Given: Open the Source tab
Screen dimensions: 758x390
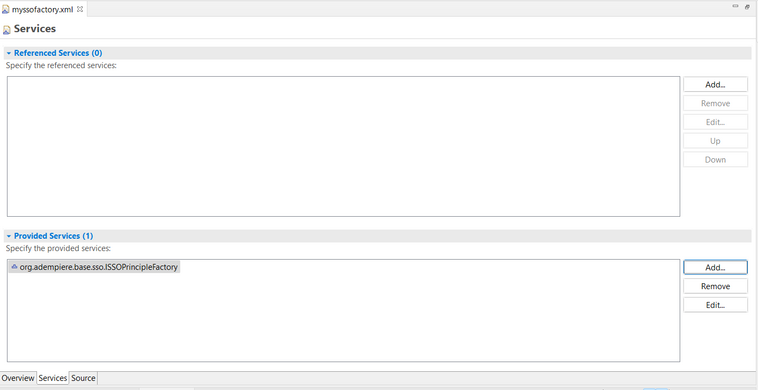Looking at the screenshot, I should pos(84,378).
